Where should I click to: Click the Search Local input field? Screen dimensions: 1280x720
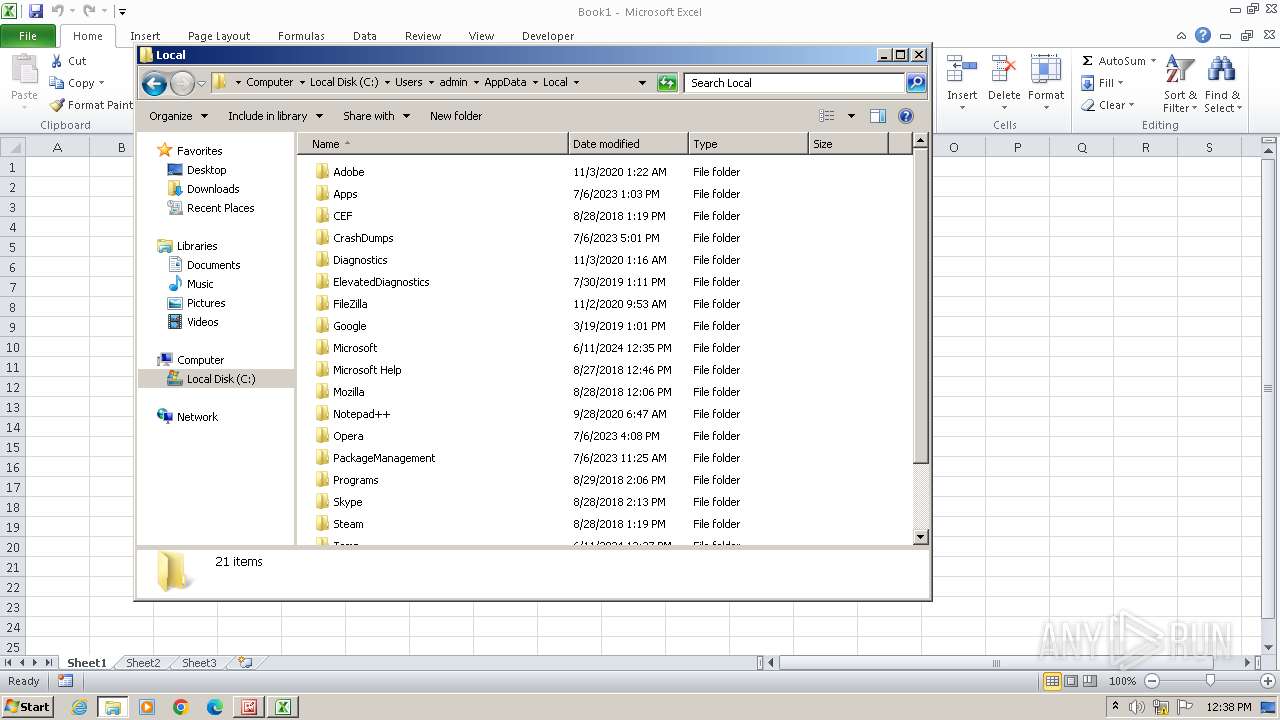pos(794,83)
